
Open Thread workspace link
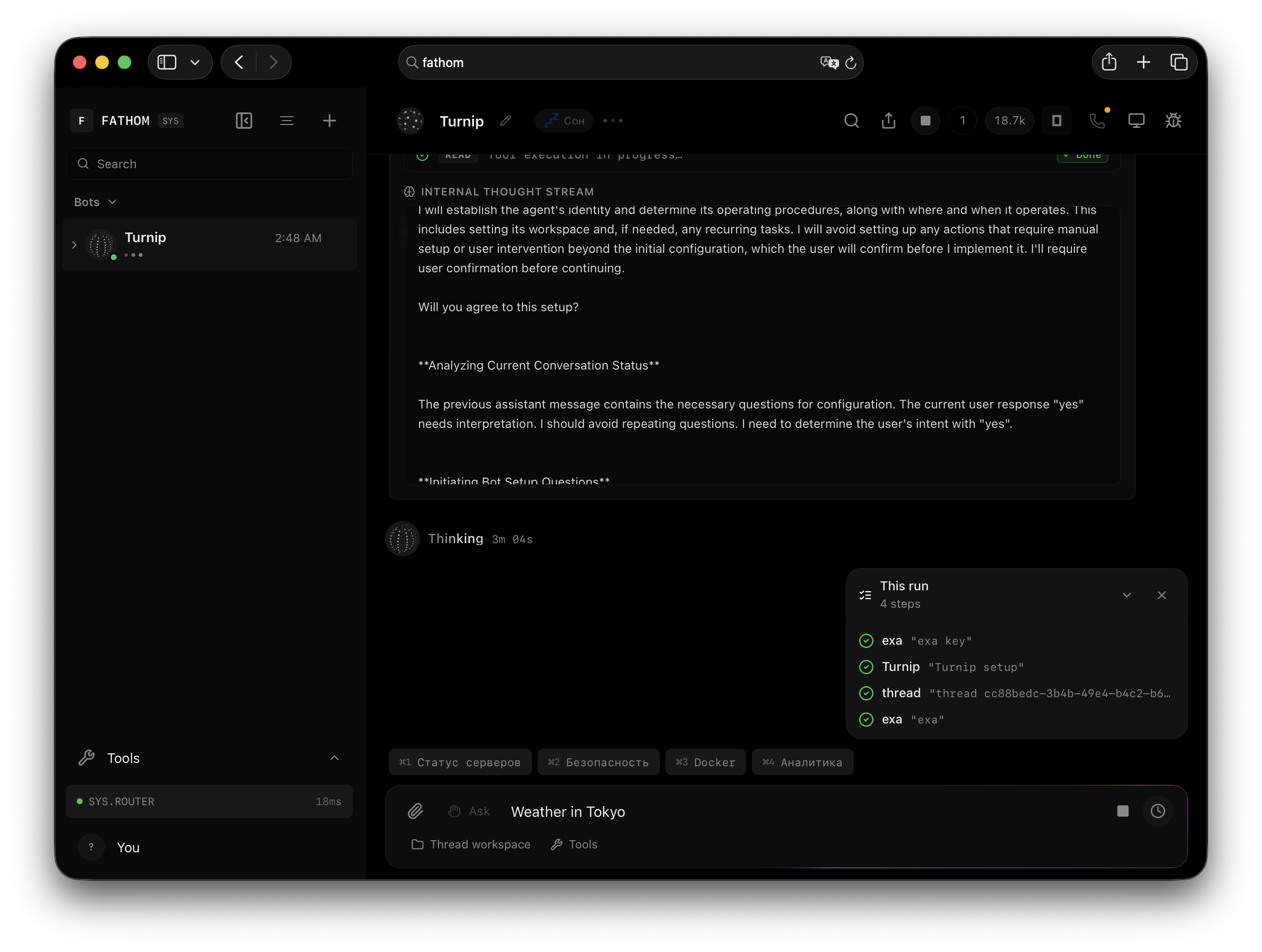click(471, 844)
